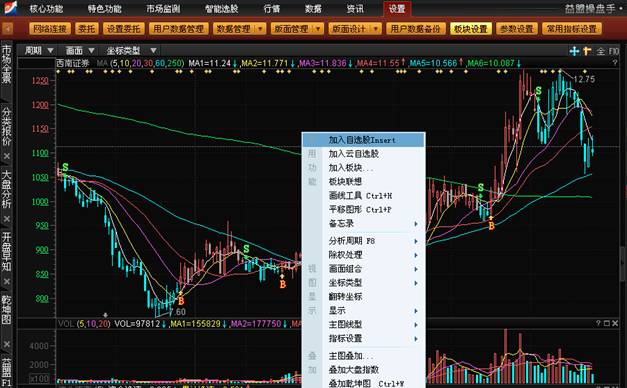Screen dimensions: 627x388
Task: Close the 乾坤图 sidebar tab
Action: pos(7,344)
